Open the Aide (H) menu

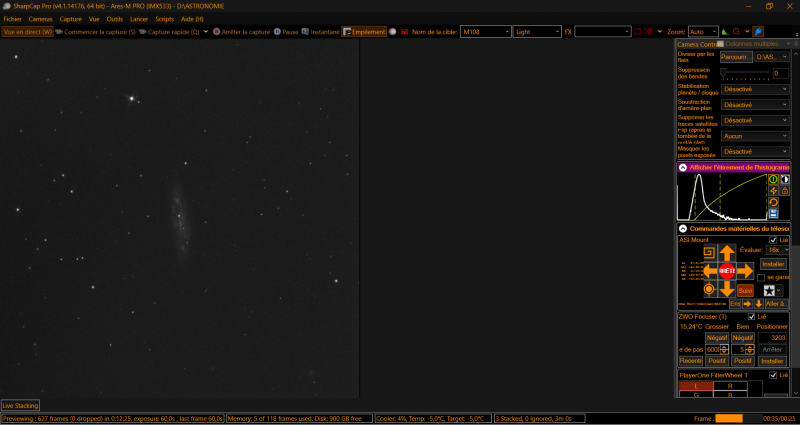click(x=192, y=19)
